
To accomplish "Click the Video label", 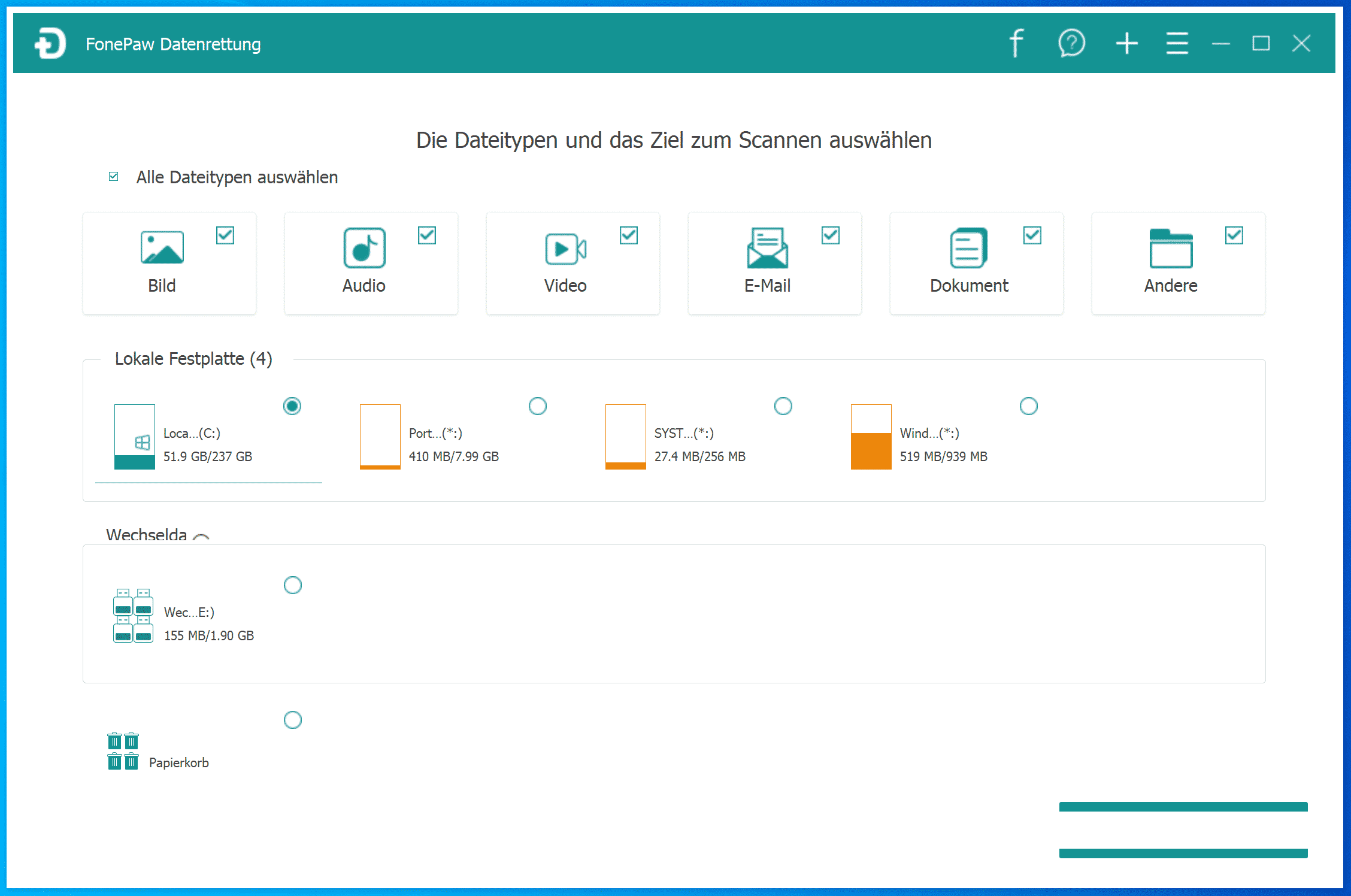I will pos(565,286).
